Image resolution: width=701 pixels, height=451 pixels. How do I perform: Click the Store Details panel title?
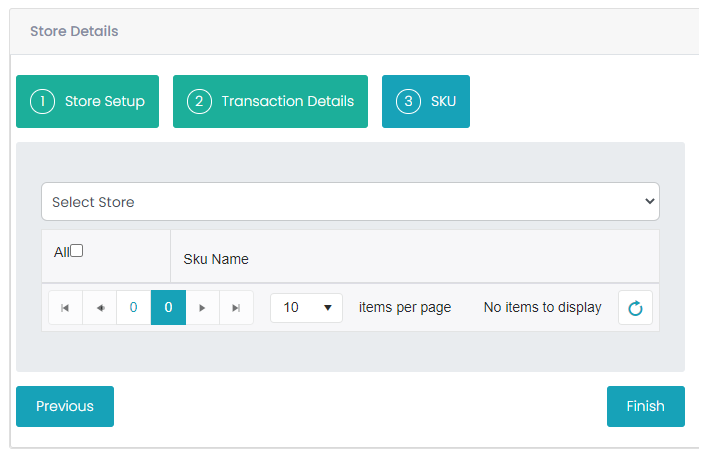click(74, 31)
